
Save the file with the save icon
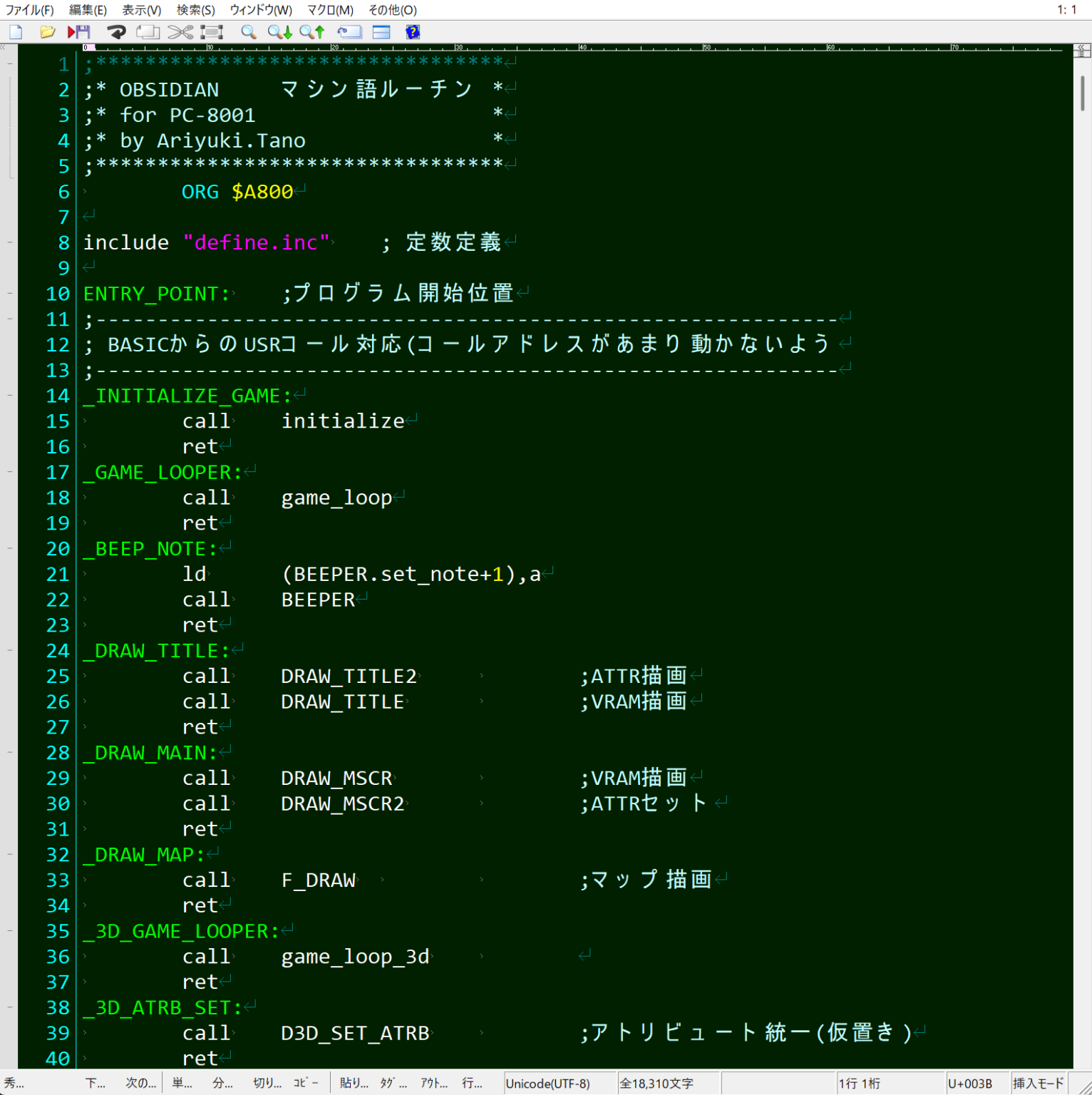pyautogui.click(x=81, y=32)
